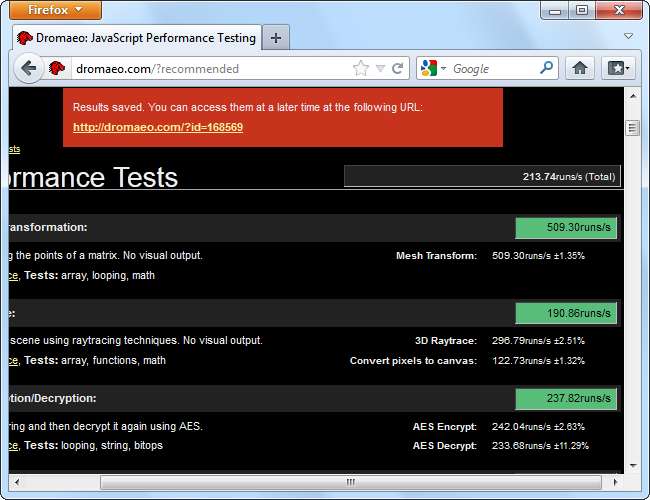Viewport: 650px width, 500px height.
Task: Open the Firefox application menu
Action: 55,10
